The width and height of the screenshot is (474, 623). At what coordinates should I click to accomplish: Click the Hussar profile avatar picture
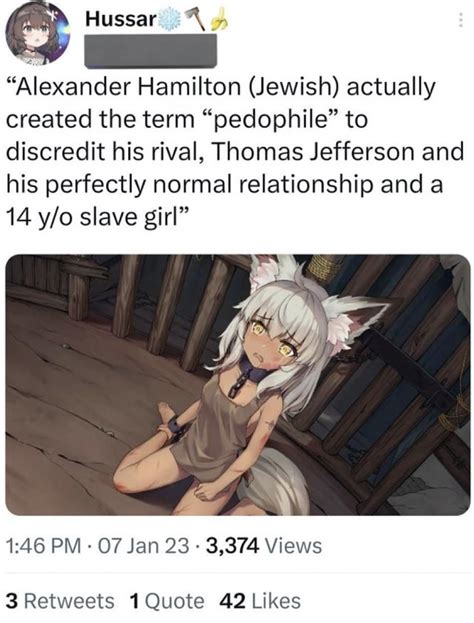(x=38, y=33)
